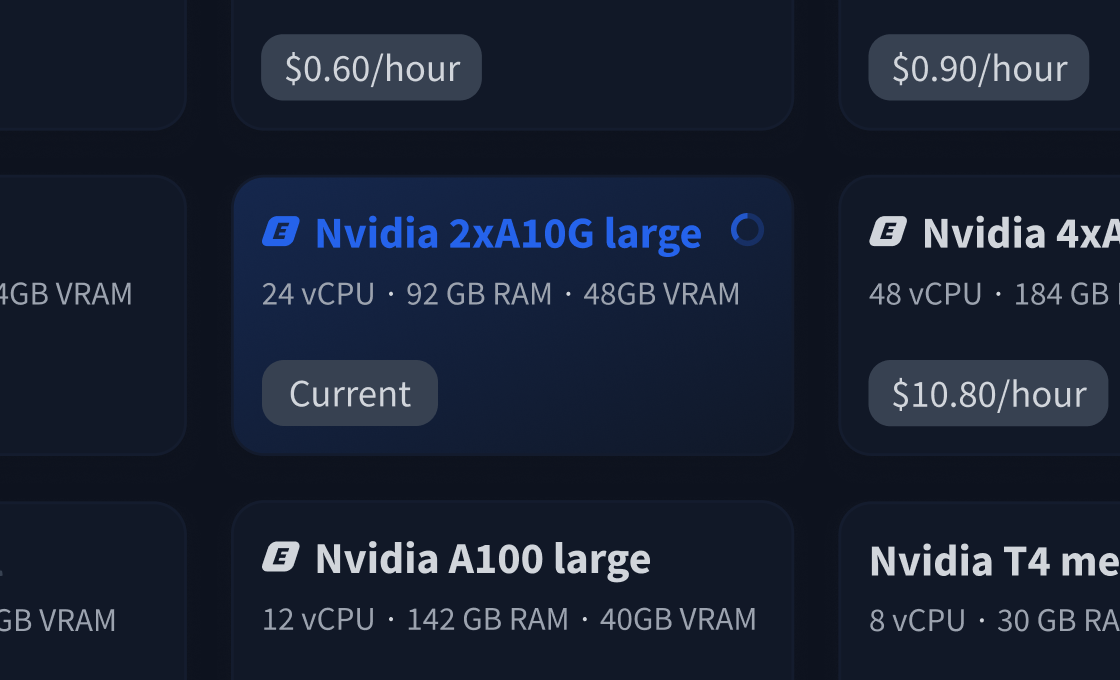Click the Current badge on the highlighted card
This screenshot has width=1120, height=680.
(x=349, y=393)
